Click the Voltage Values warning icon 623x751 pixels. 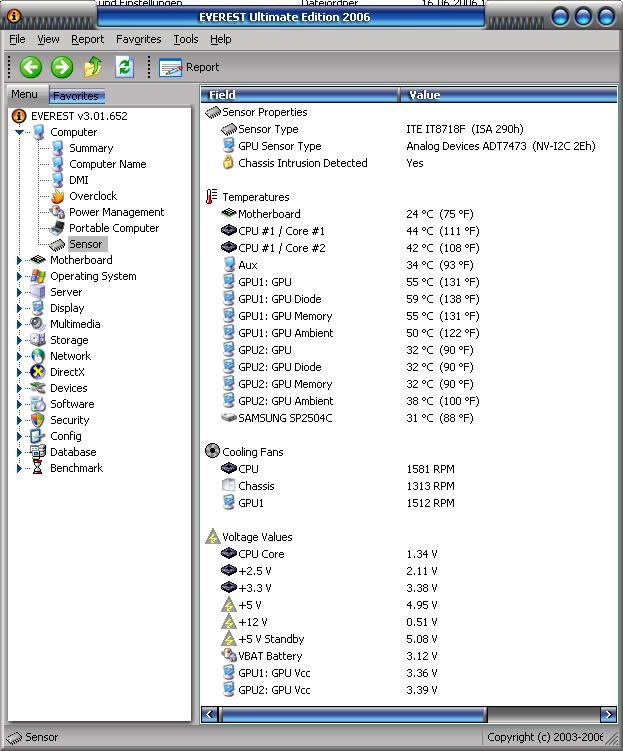click(212, 536)
